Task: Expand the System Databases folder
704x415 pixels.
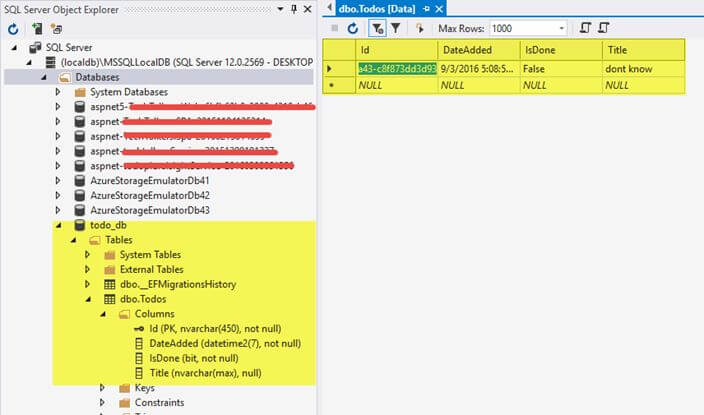Action: click(58, 92)
